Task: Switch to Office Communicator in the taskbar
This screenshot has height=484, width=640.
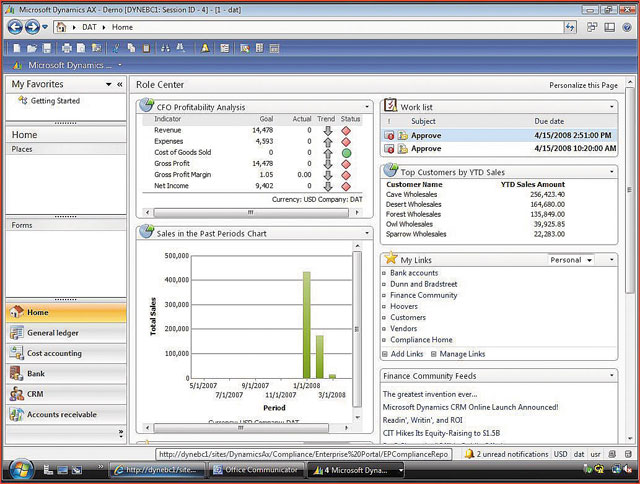Action: [256, 470]
